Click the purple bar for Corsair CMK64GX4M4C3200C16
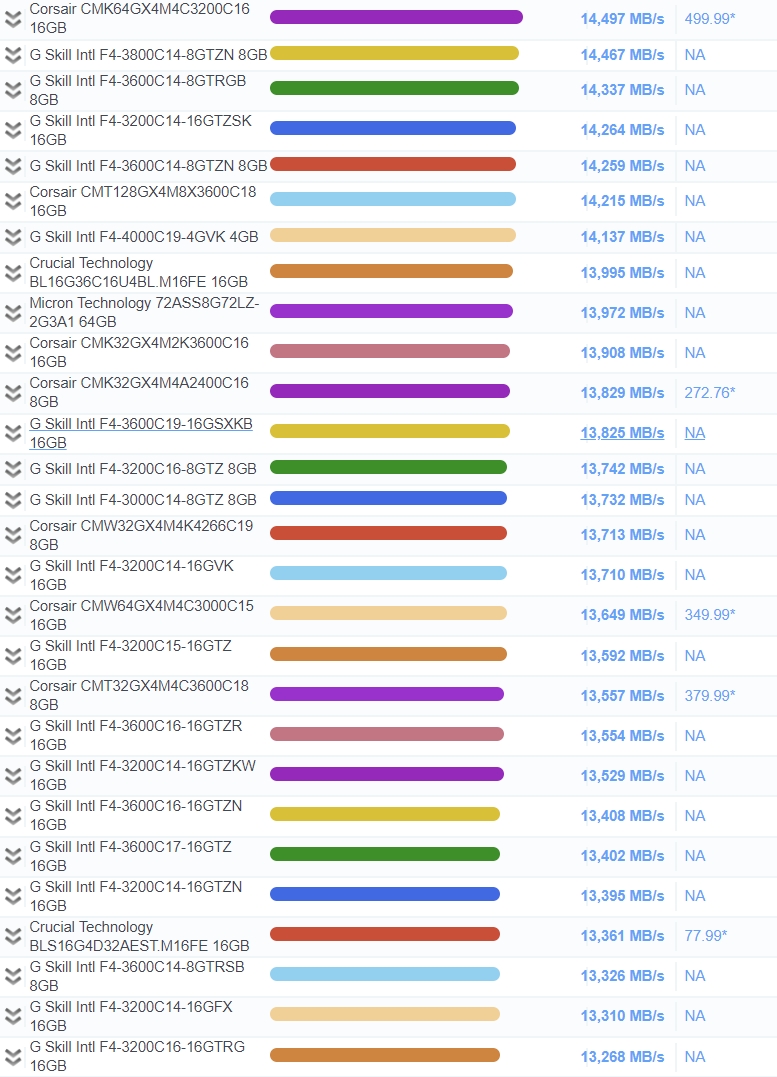 pos(396,17)
